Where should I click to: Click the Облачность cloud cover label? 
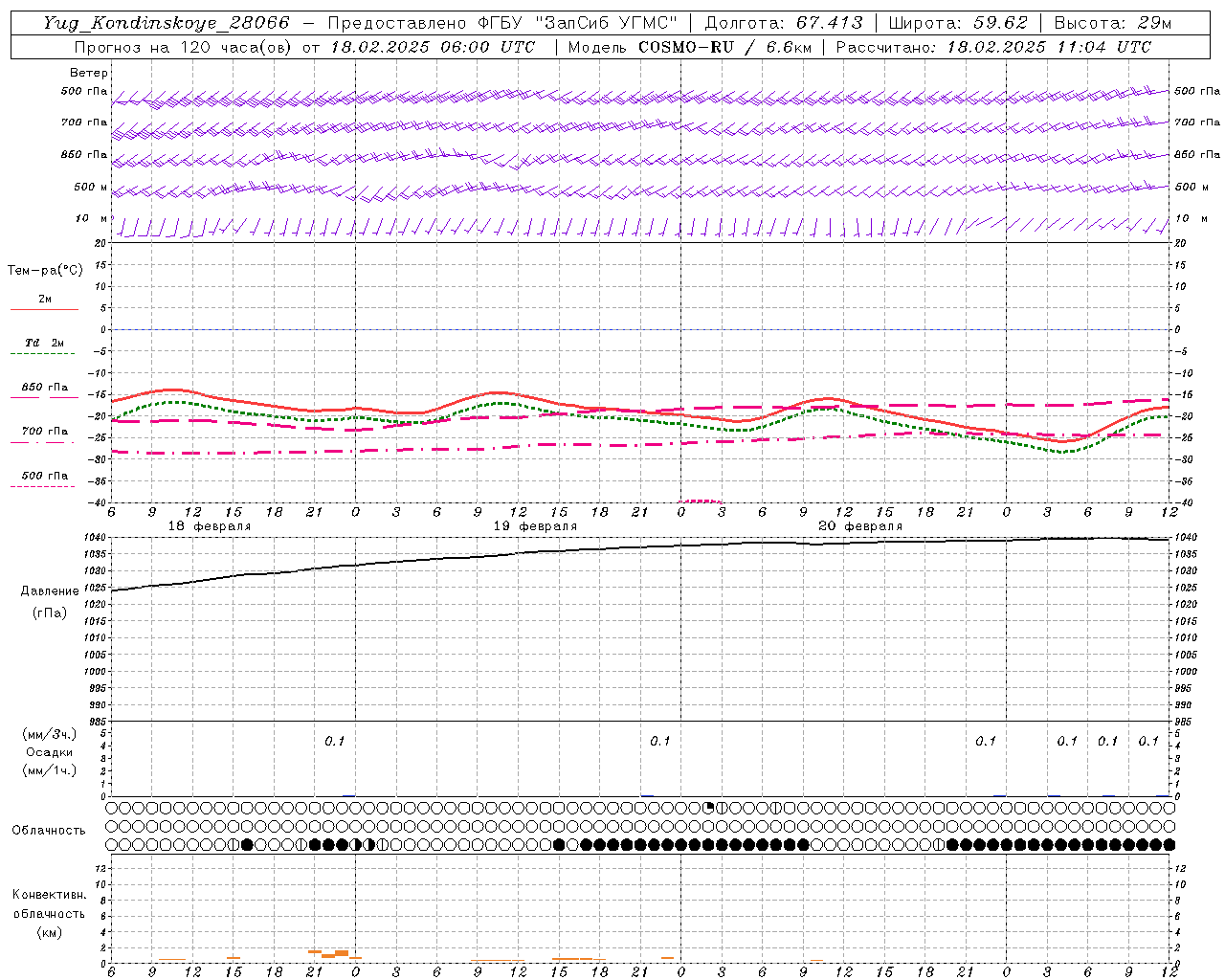point(49,830)
